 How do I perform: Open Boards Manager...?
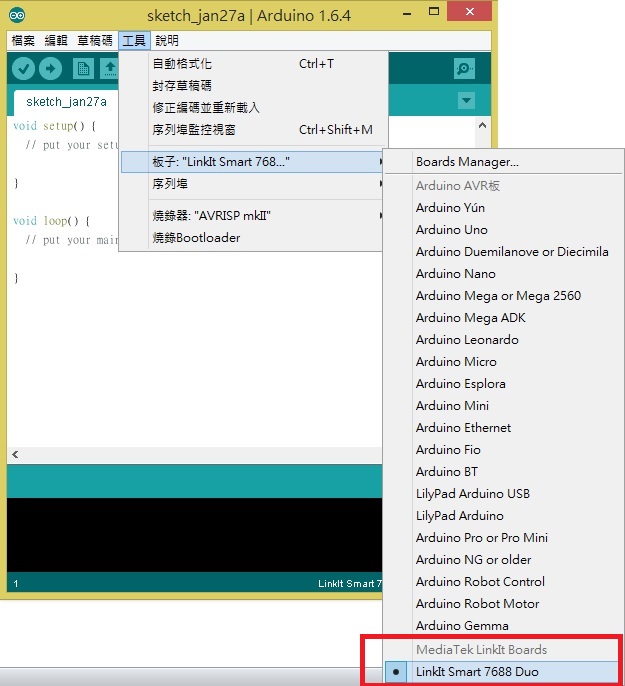[x=503, y=162]
